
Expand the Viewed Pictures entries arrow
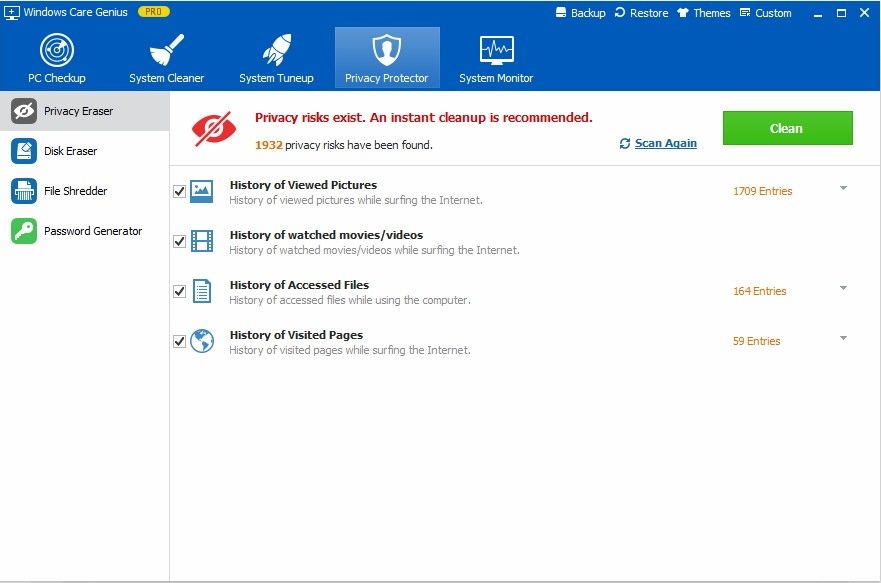click(843, 188)
